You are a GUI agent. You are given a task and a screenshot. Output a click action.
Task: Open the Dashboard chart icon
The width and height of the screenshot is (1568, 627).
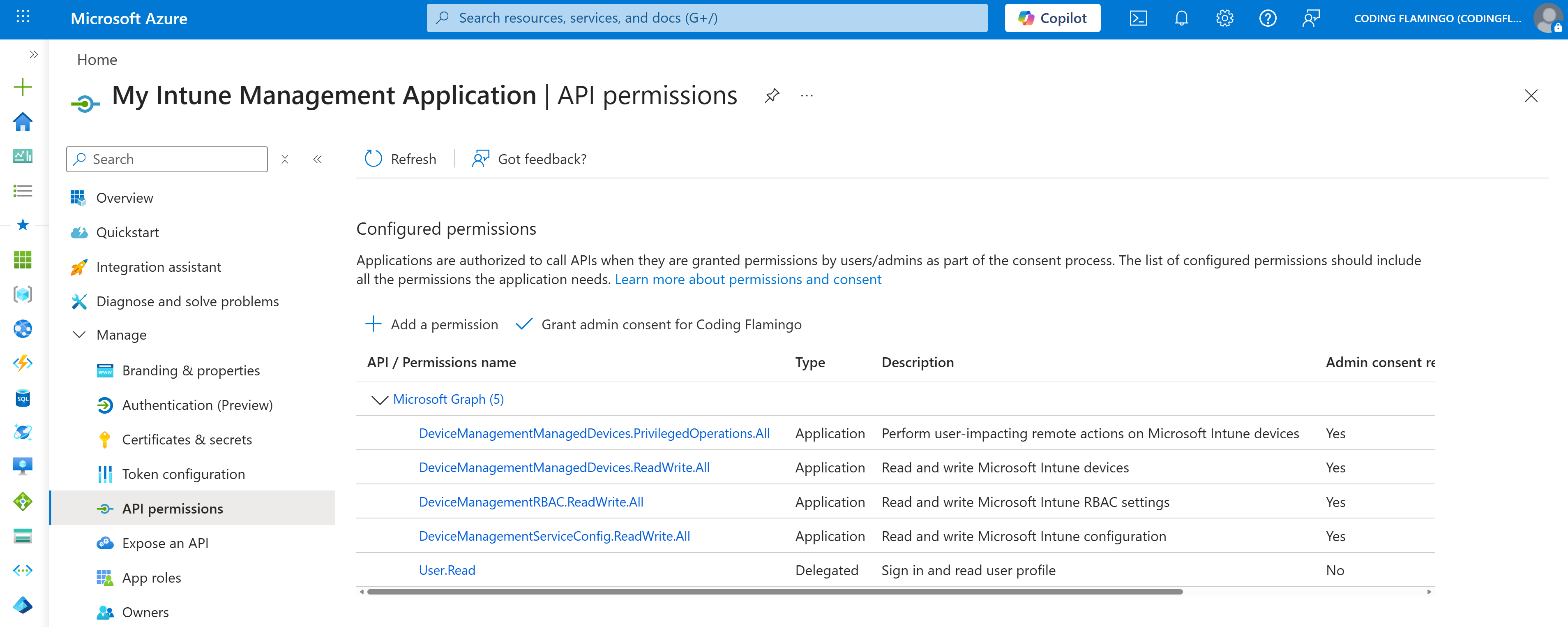(x=23, y=156)
